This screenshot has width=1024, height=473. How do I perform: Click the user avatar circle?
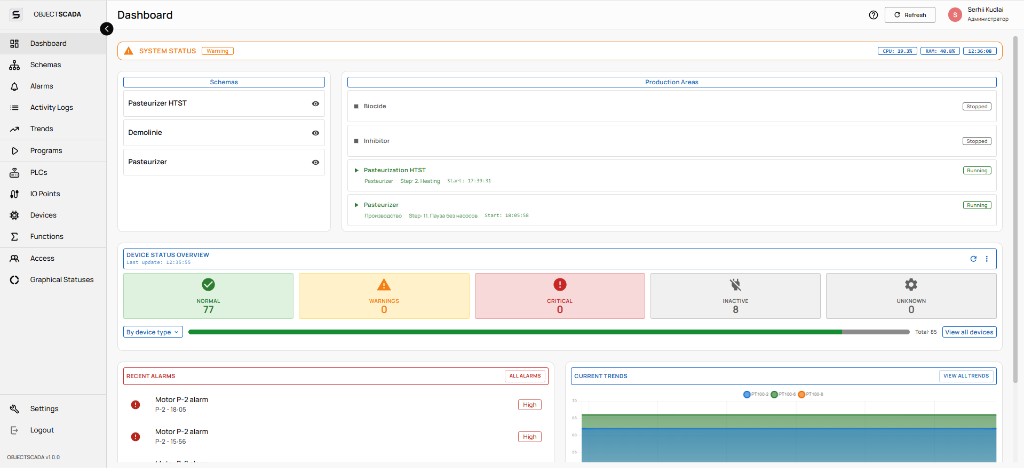tap(955, 15)
